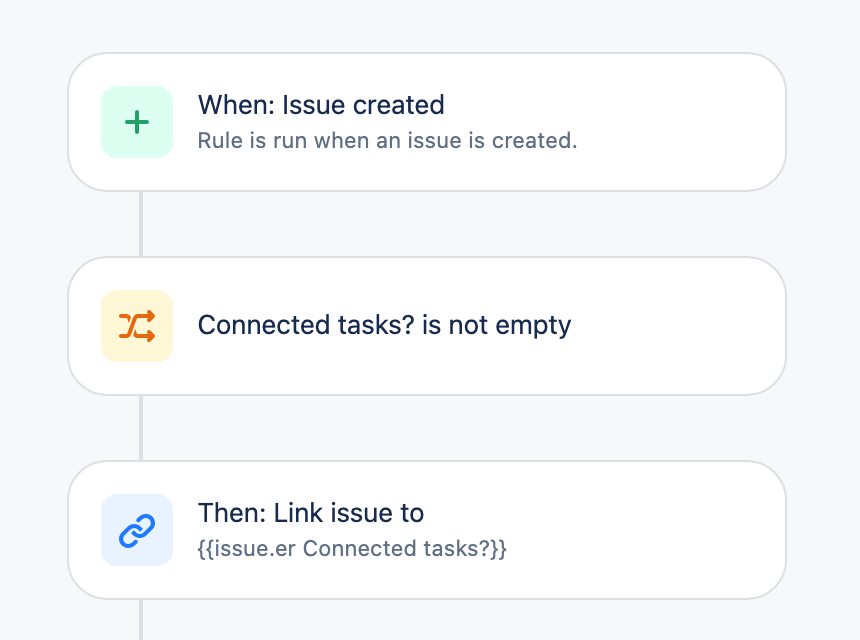Select the Link issue action card's empty right area
860x640 pixels.
[647, 530]
